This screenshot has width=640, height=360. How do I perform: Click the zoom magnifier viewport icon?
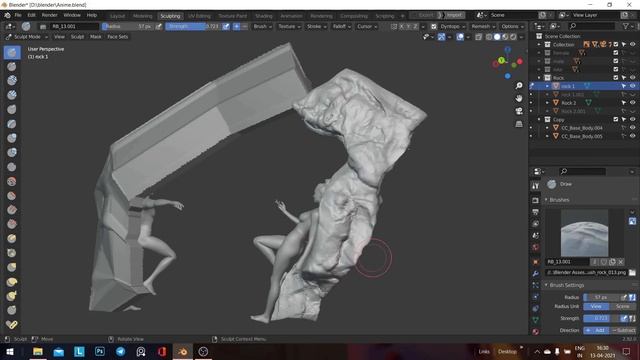pos(519,86)
